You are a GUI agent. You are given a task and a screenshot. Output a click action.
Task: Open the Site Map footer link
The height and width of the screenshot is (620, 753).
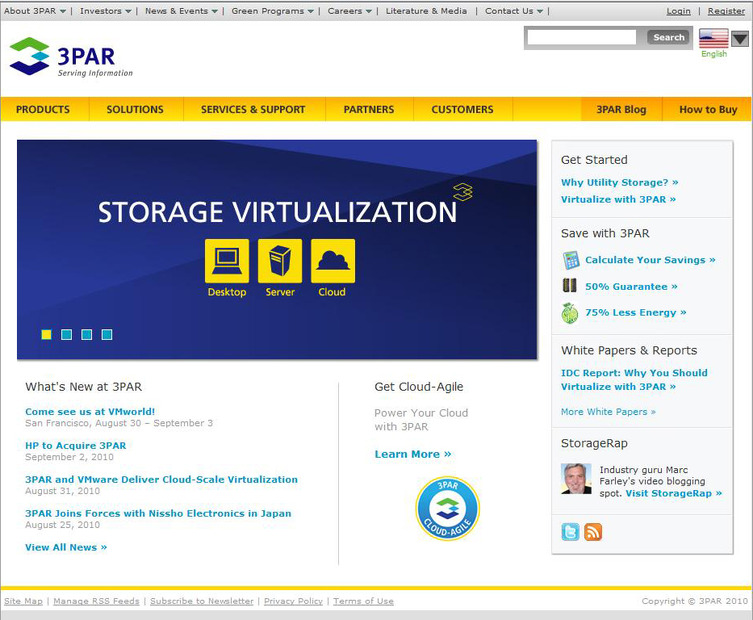pyautogui.click(x=23, y=601)
